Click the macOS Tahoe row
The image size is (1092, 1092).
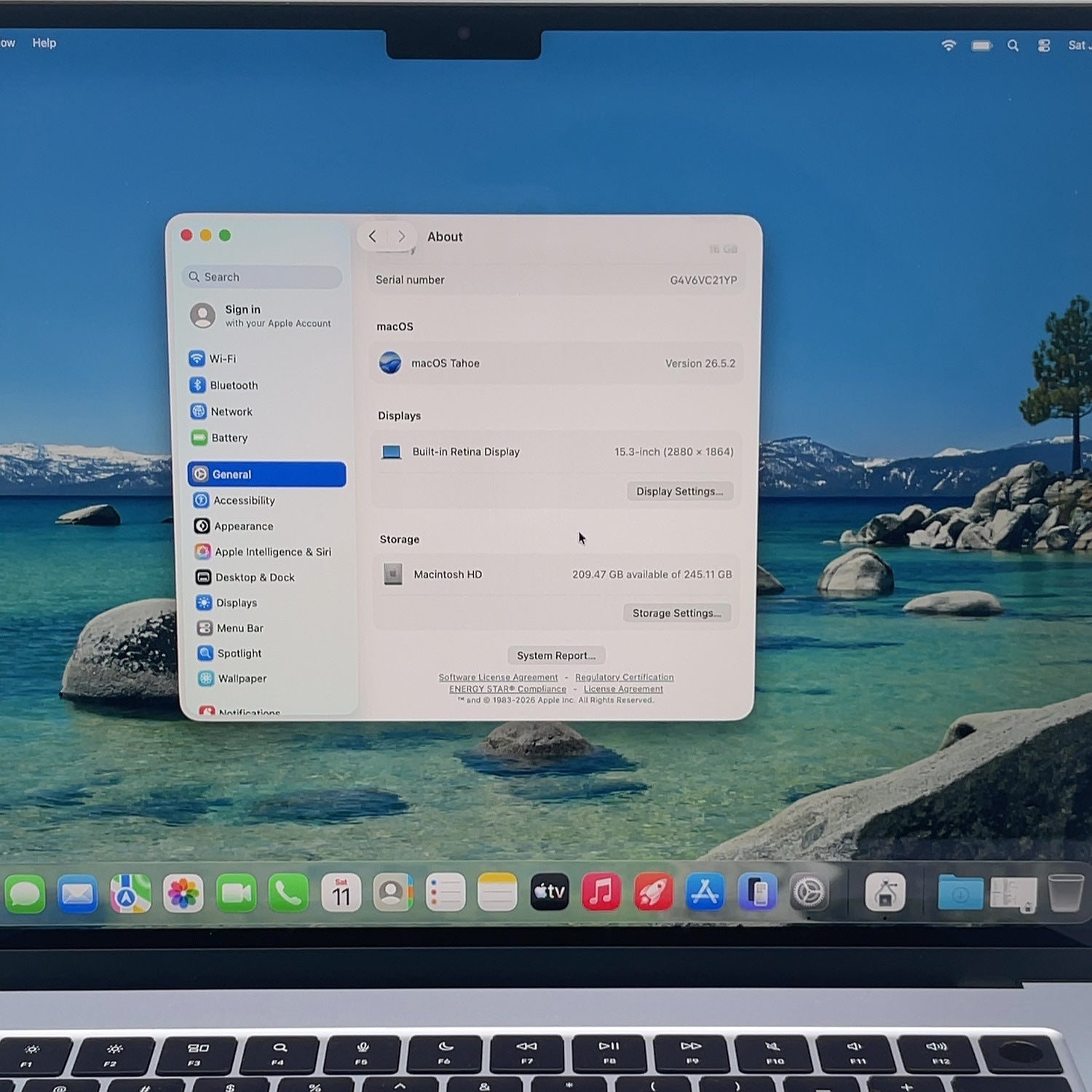[x=557, y=363]
